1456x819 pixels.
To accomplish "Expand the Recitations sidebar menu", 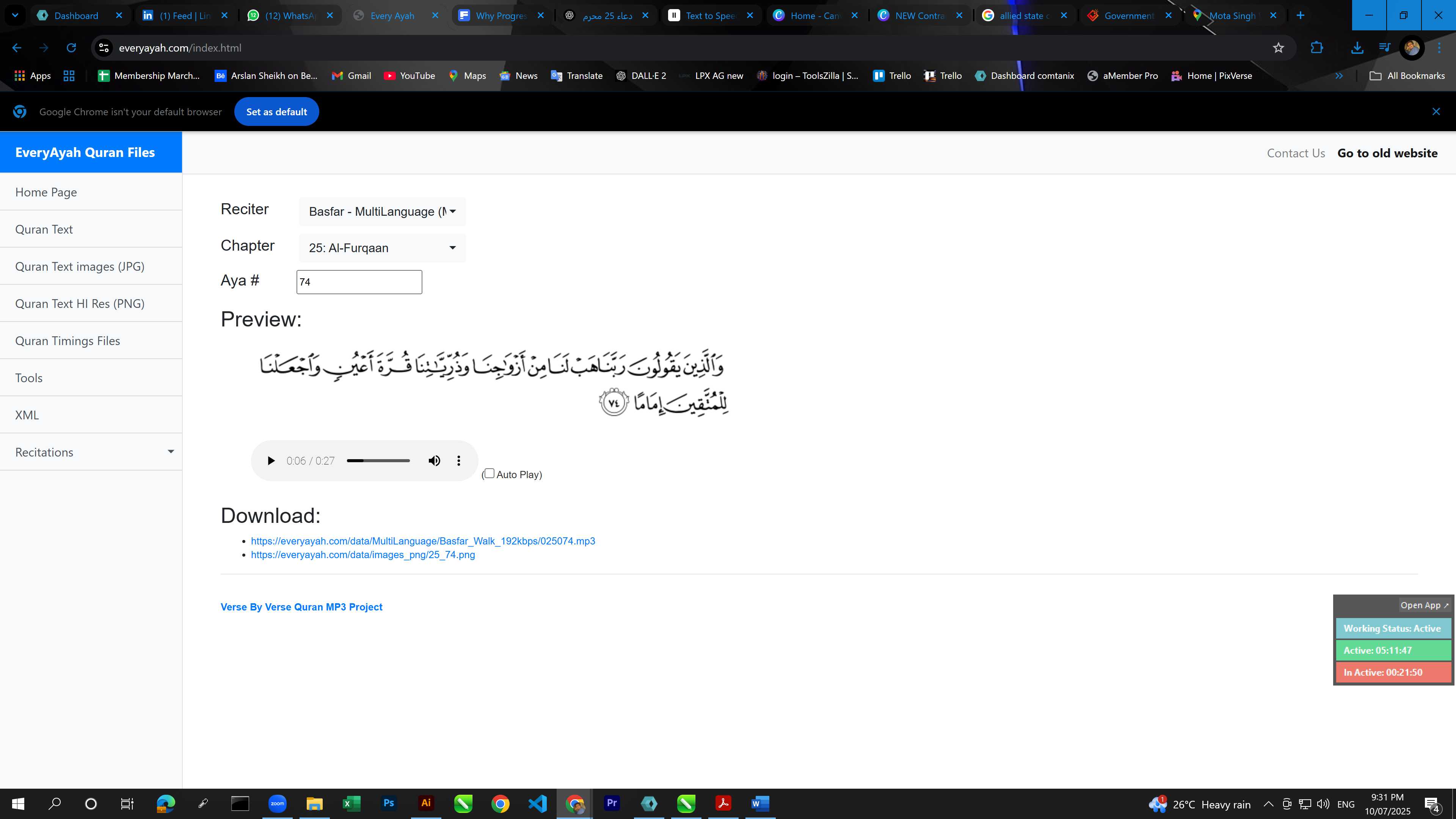I will (91, 452).
